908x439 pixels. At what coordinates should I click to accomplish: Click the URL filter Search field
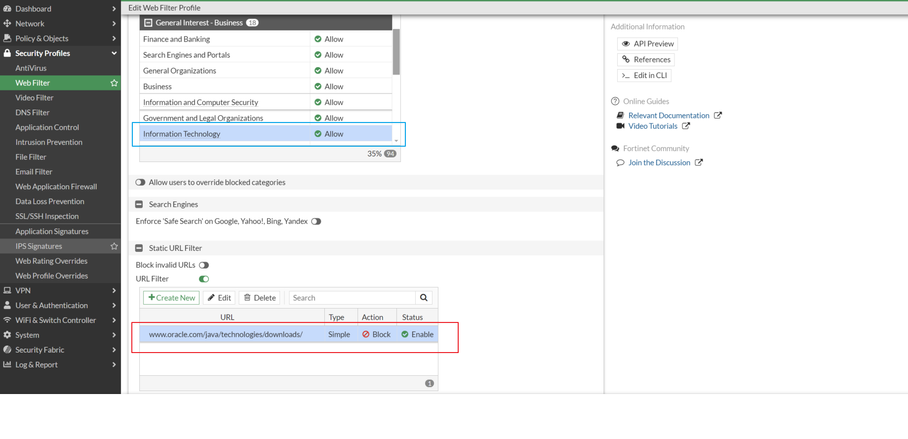(353, 298)
